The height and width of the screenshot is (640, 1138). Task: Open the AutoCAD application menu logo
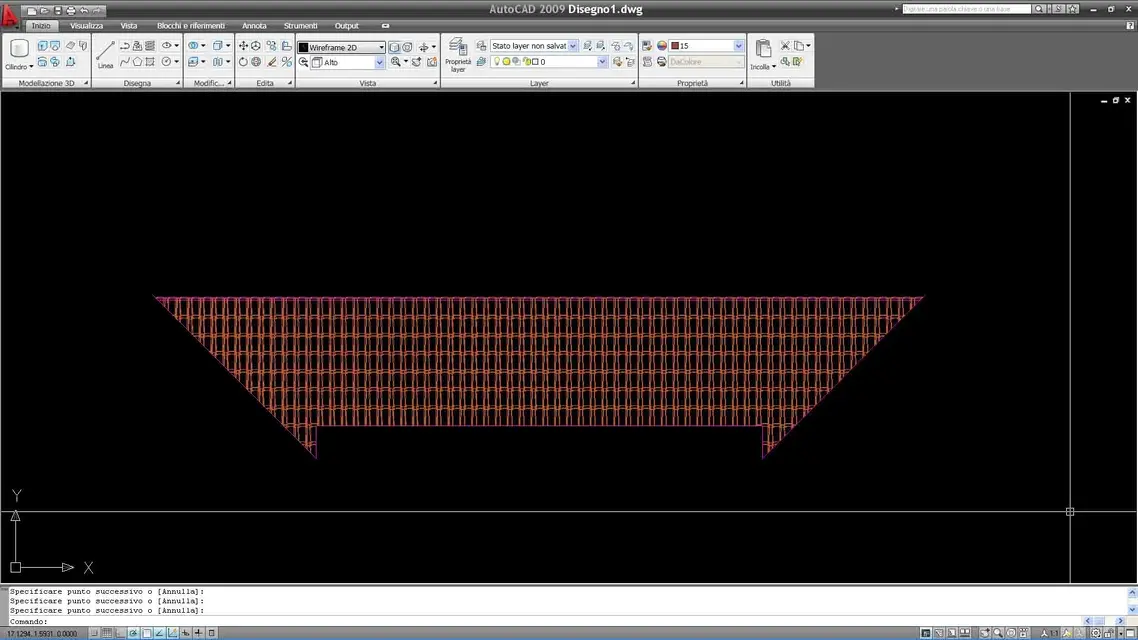(9, 15)
